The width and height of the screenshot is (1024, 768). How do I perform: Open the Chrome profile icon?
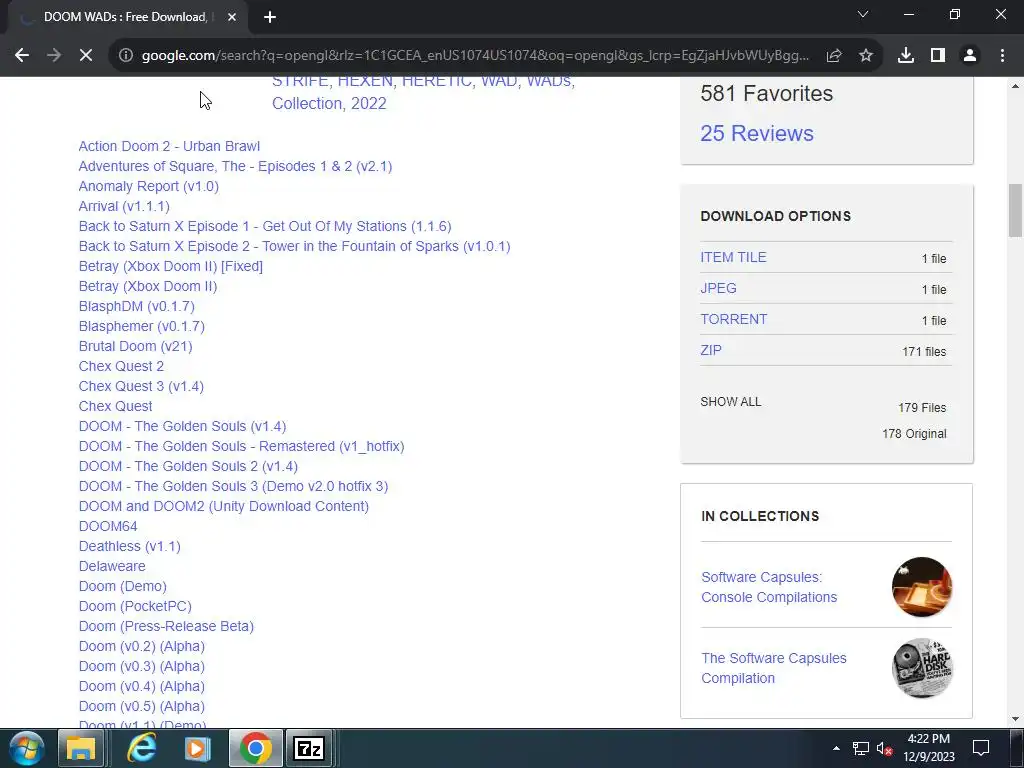coord(970,56)
